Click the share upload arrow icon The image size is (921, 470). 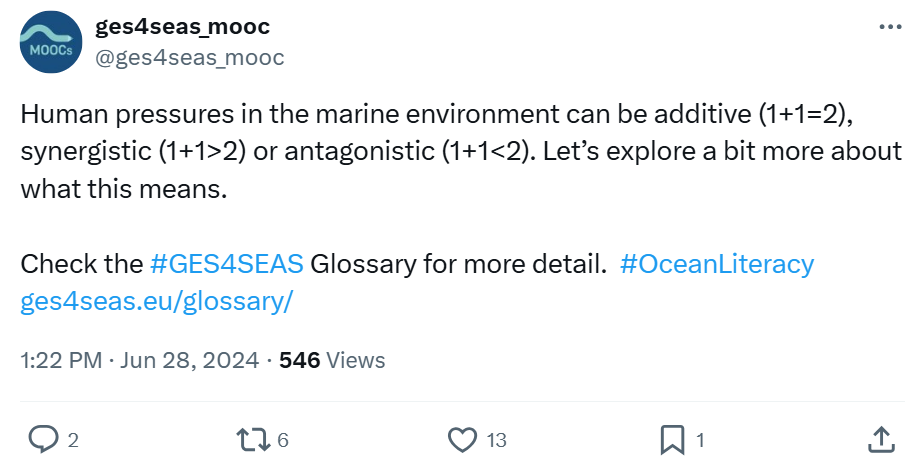[880, 440]
